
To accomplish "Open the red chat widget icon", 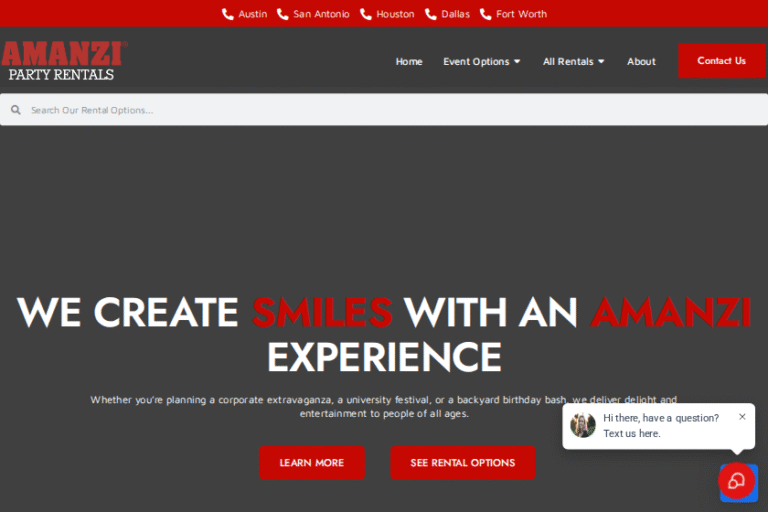I will click(737, 482).
